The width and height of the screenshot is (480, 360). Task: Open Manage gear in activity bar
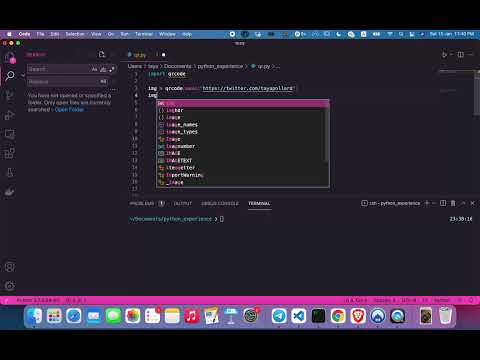pos(10,286)
